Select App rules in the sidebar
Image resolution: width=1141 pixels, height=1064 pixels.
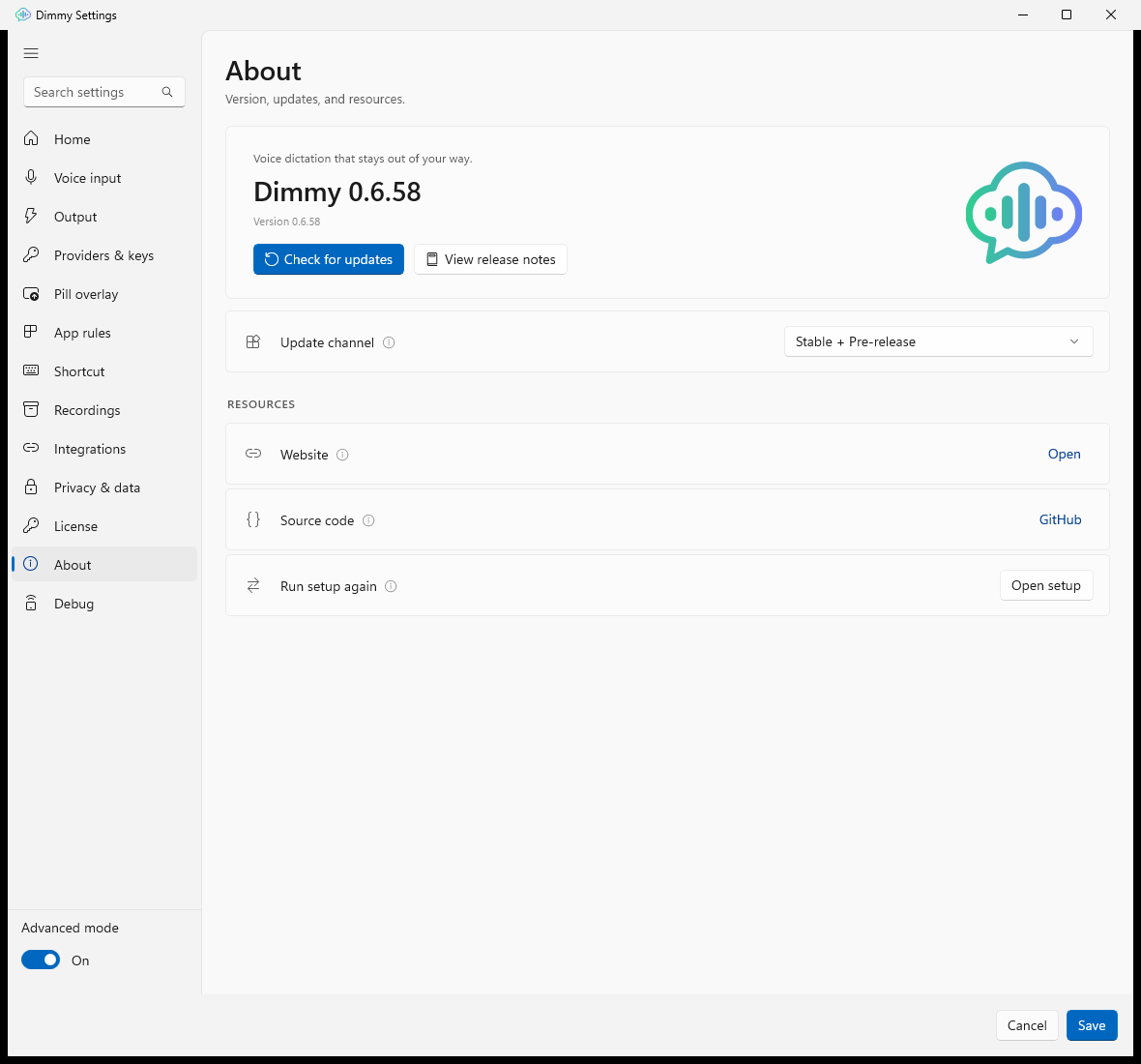click(x=104, y=333)
